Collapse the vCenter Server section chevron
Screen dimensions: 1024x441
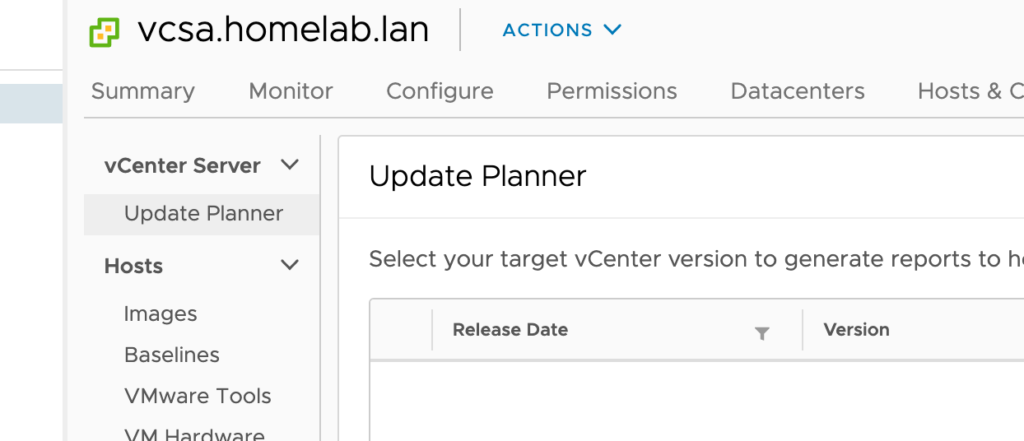[289, 165]
